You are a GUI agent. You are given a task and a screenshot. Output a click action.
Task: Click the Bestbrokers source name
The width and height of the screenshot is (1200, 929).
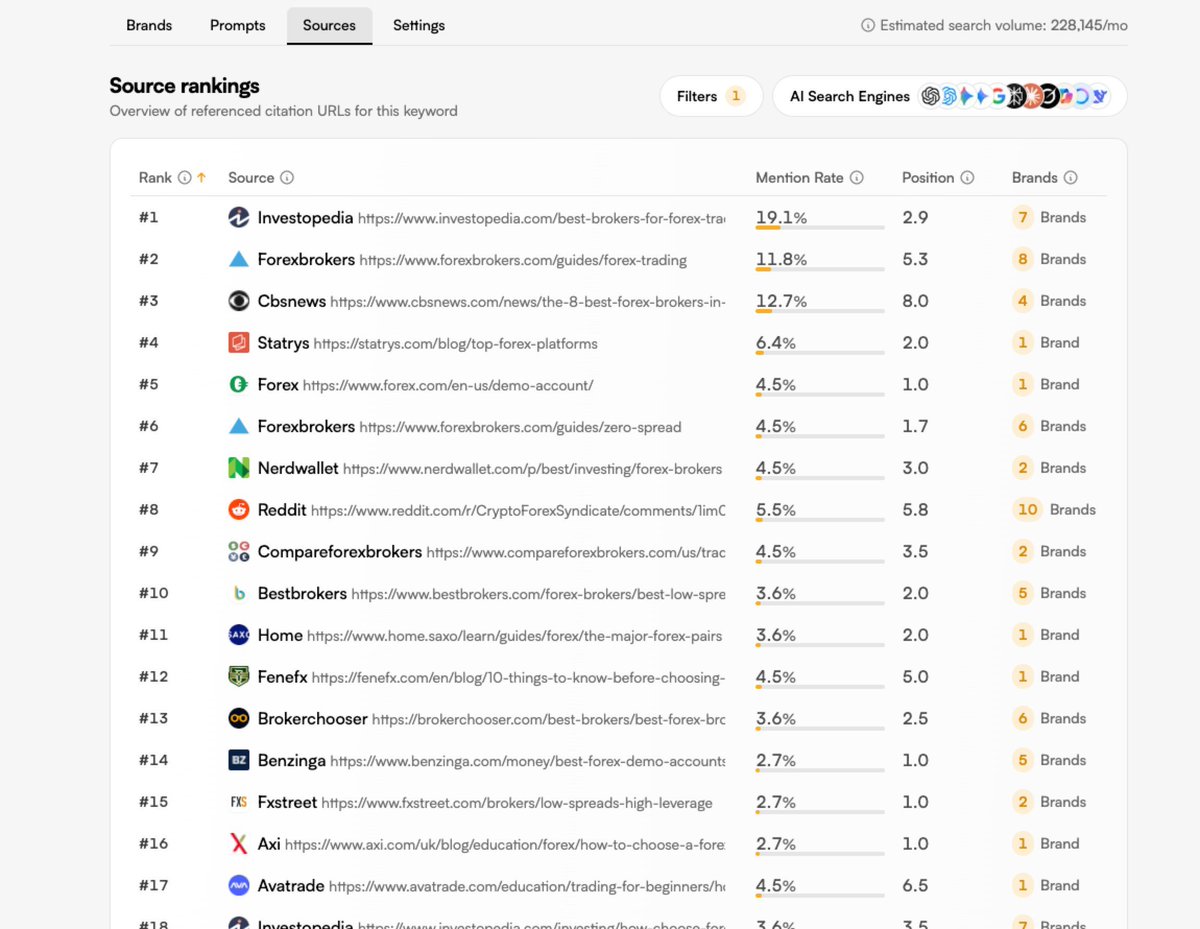(x=302, y=593)
